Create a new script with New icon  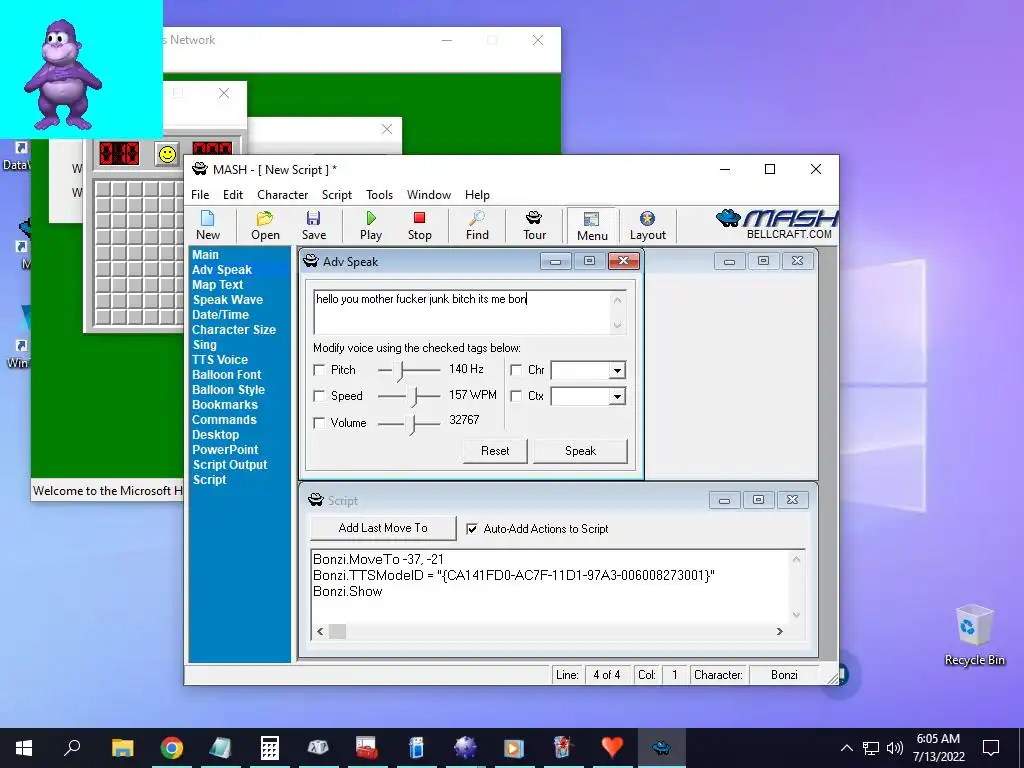[208, 225]
